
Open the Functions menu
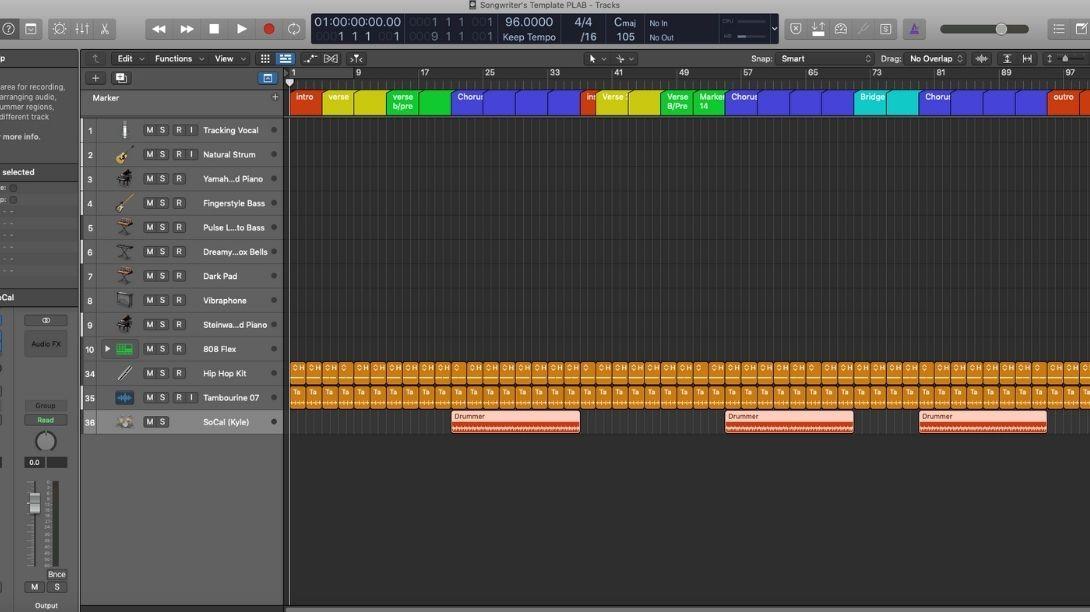[179, 59]
